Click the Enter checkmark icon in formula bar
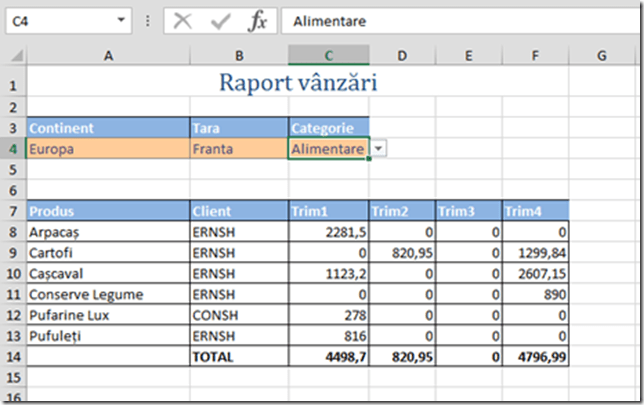The image size is (644, 405). (220, 21)
